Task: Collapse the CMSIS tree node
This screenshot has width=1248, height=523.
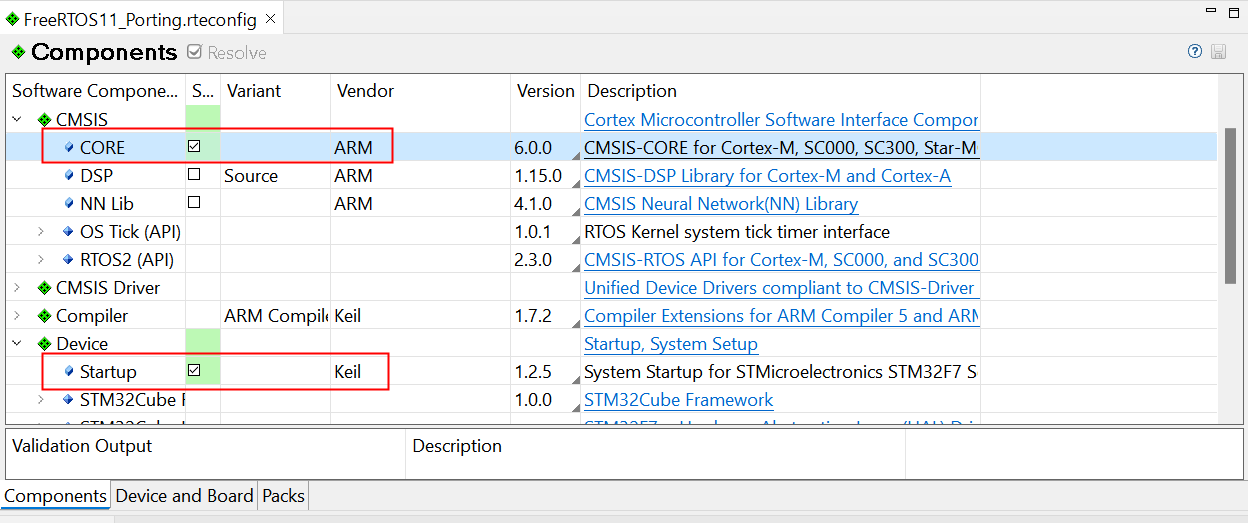Action: (x=17, y=120)
